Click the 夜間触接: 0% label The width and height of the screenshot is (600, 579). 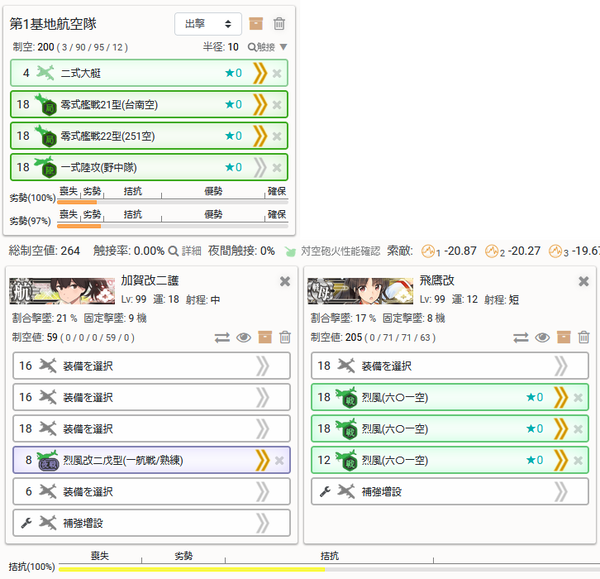tap(241, 251)
